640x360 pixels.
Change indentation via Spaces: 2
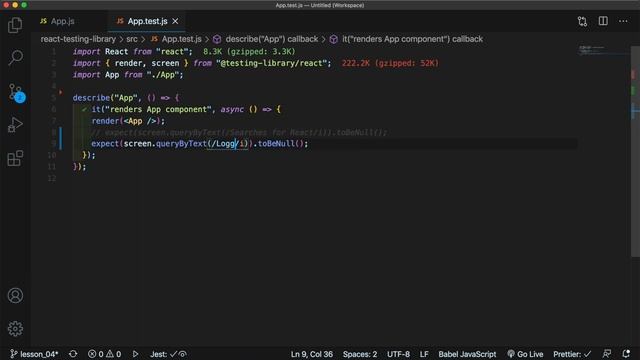360,354
